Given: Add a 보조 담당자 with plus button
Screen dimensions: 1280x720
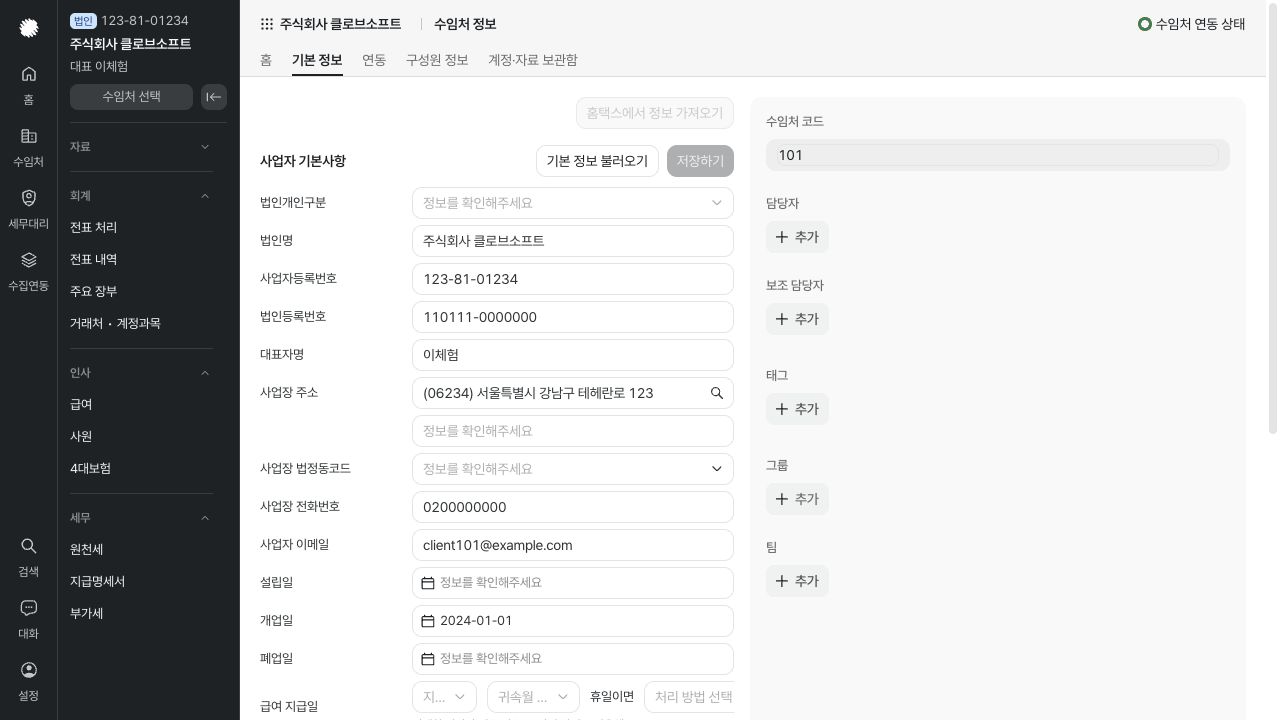Looking at the screenshot, I should (797, 319).
